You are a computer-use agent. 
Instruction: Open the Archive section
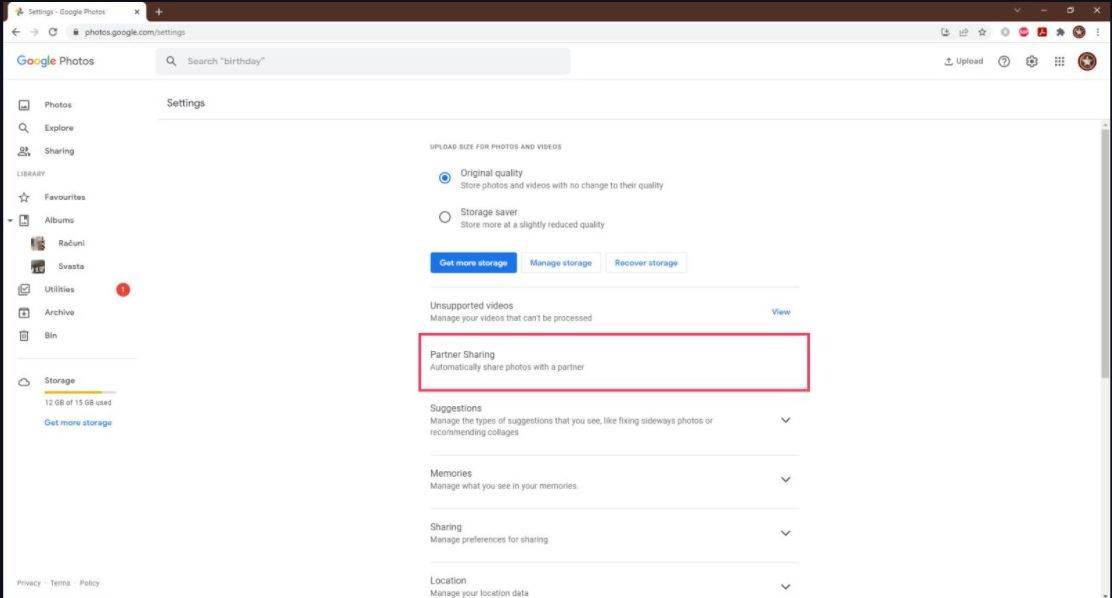click(x=60, y=312)
